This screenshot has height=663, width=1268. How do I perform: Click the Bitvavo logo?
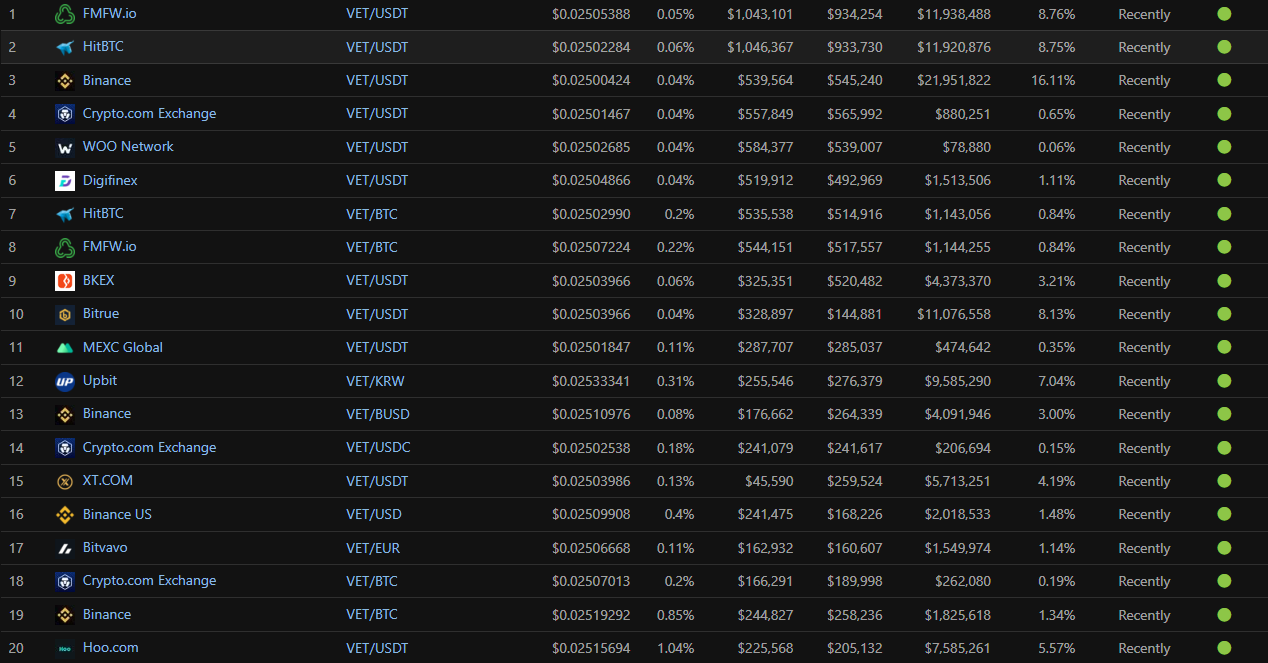click(65, 548)
